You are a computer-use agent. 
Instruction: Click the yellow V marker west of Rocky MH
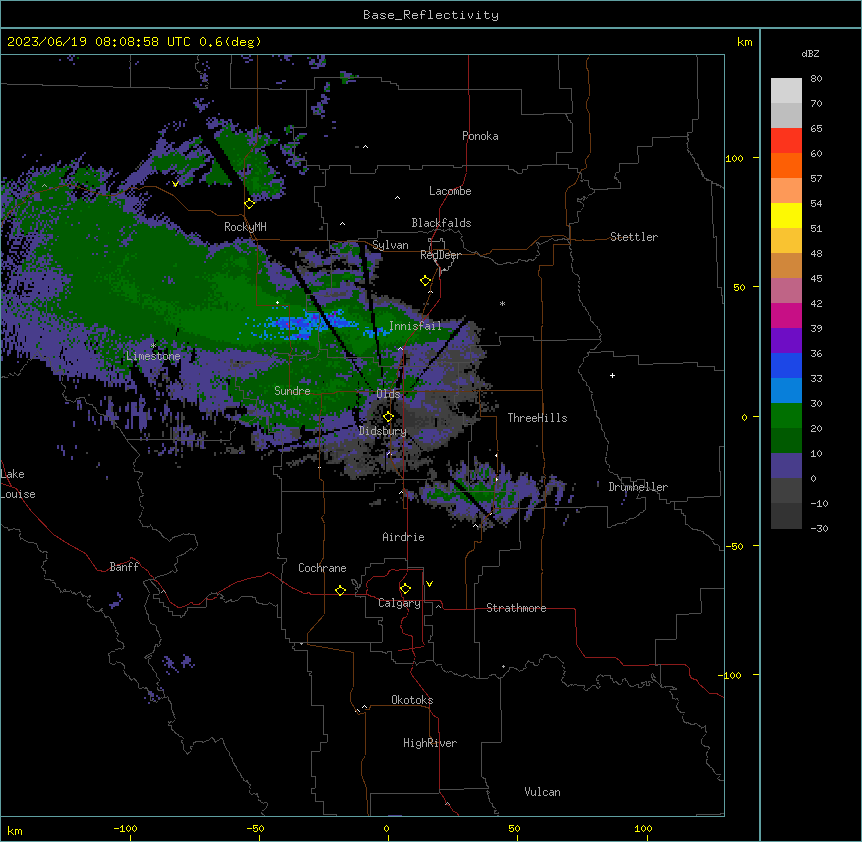tap(175, 184)
